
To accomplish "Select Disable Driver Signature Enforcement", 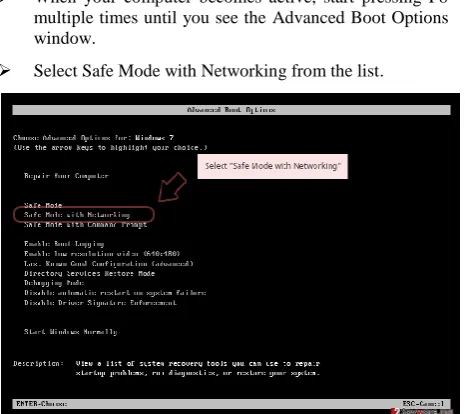I will (100, 303).
